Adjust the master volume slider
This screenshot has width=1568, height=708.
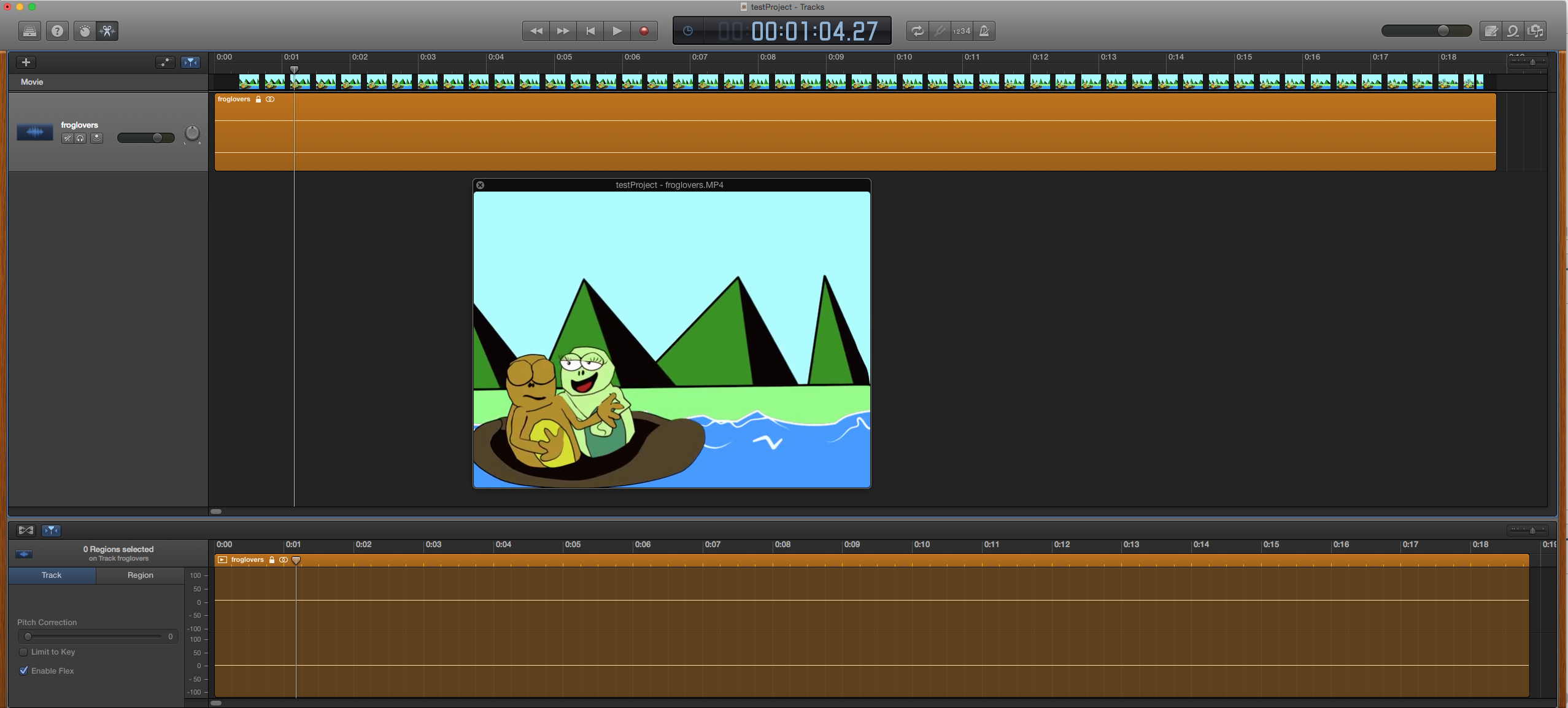(x=1443, y=31)
